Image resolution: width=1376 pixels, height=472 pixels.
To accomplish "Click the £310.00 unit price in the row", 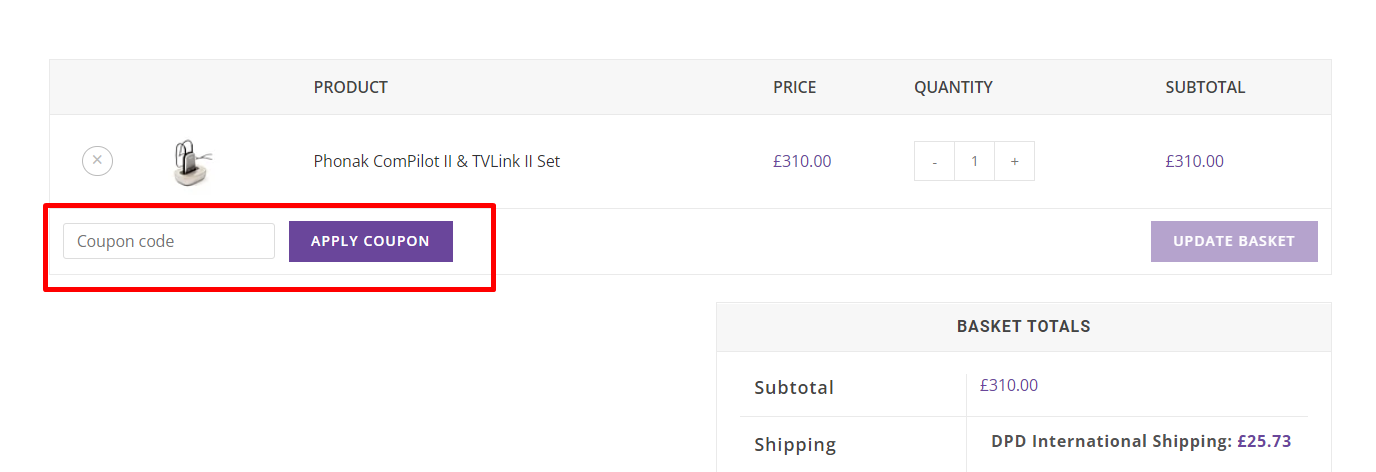I will coord(802,161).
